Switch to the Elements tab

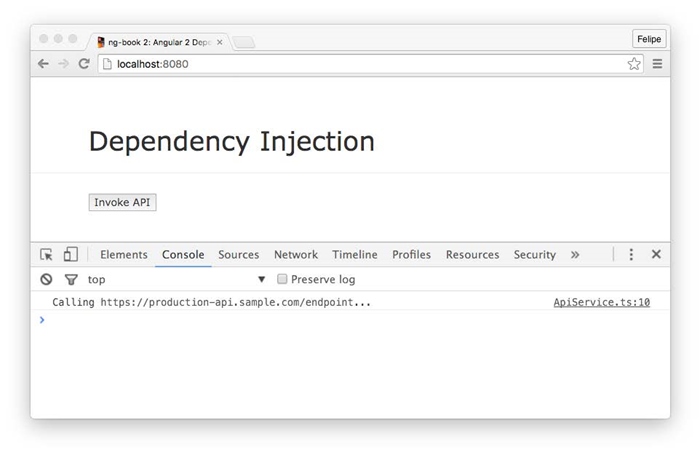click(x=124, y=255)
